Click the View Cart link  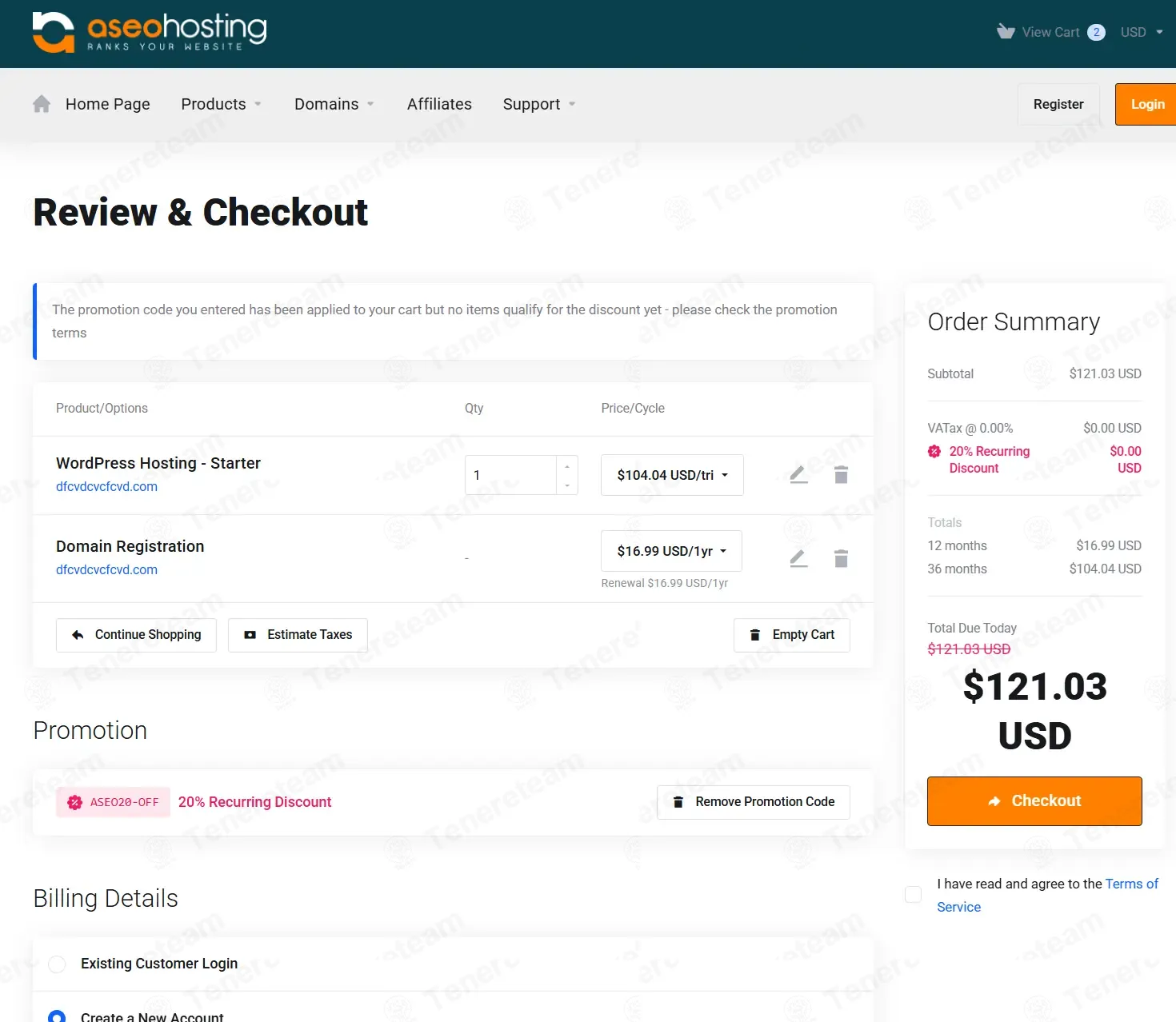[1050, 32]
